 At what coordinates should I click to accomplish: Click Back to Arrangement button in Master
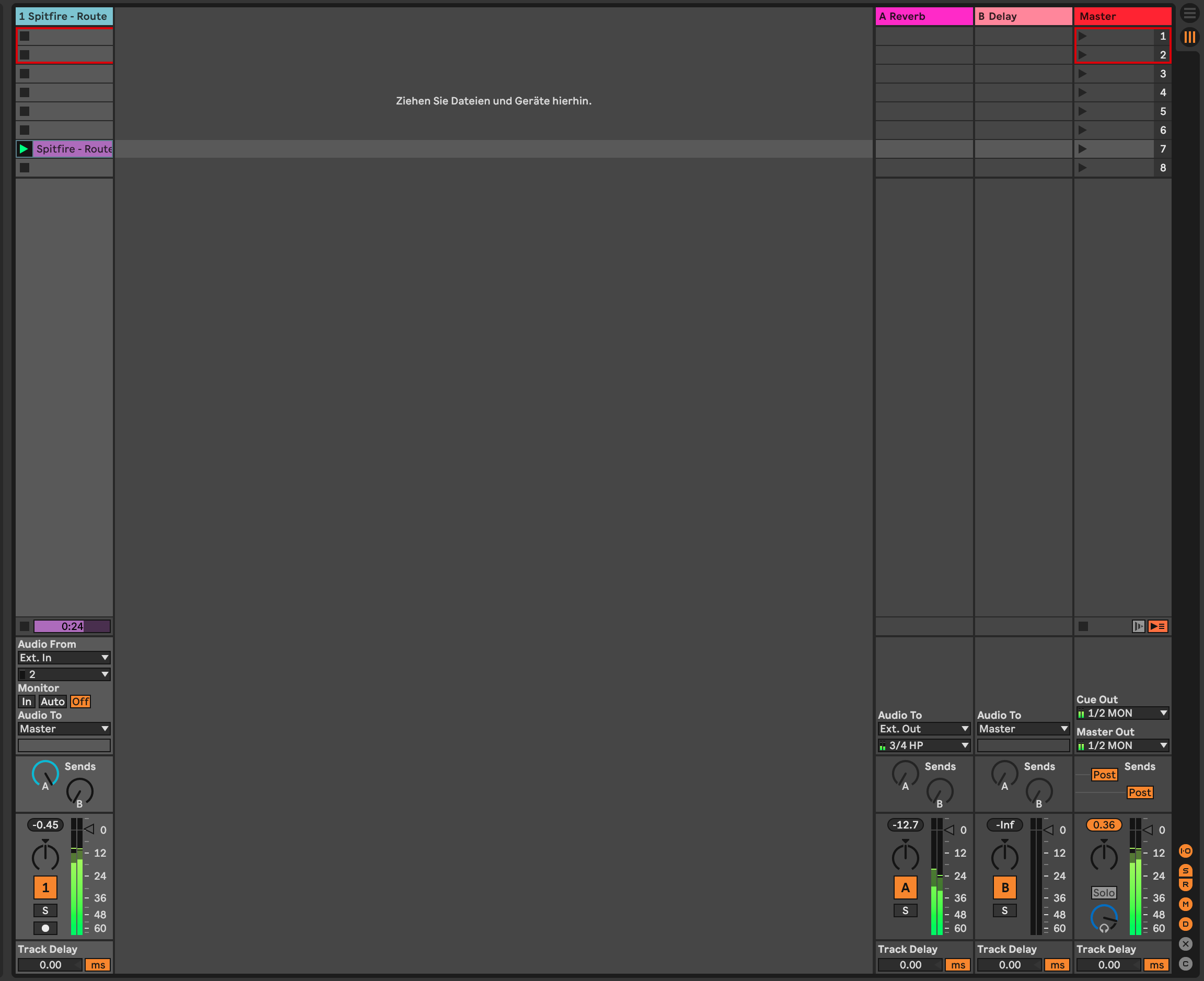[x=1157, y=626]
